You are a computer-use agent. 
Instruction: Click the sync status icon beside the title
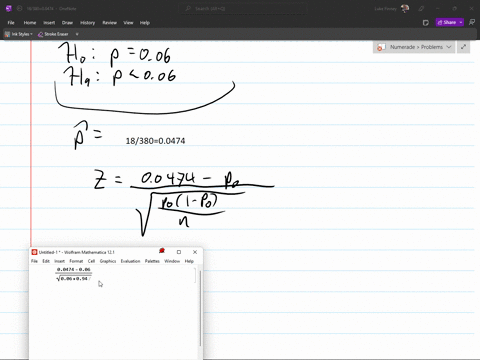click(x=20, y=8)
